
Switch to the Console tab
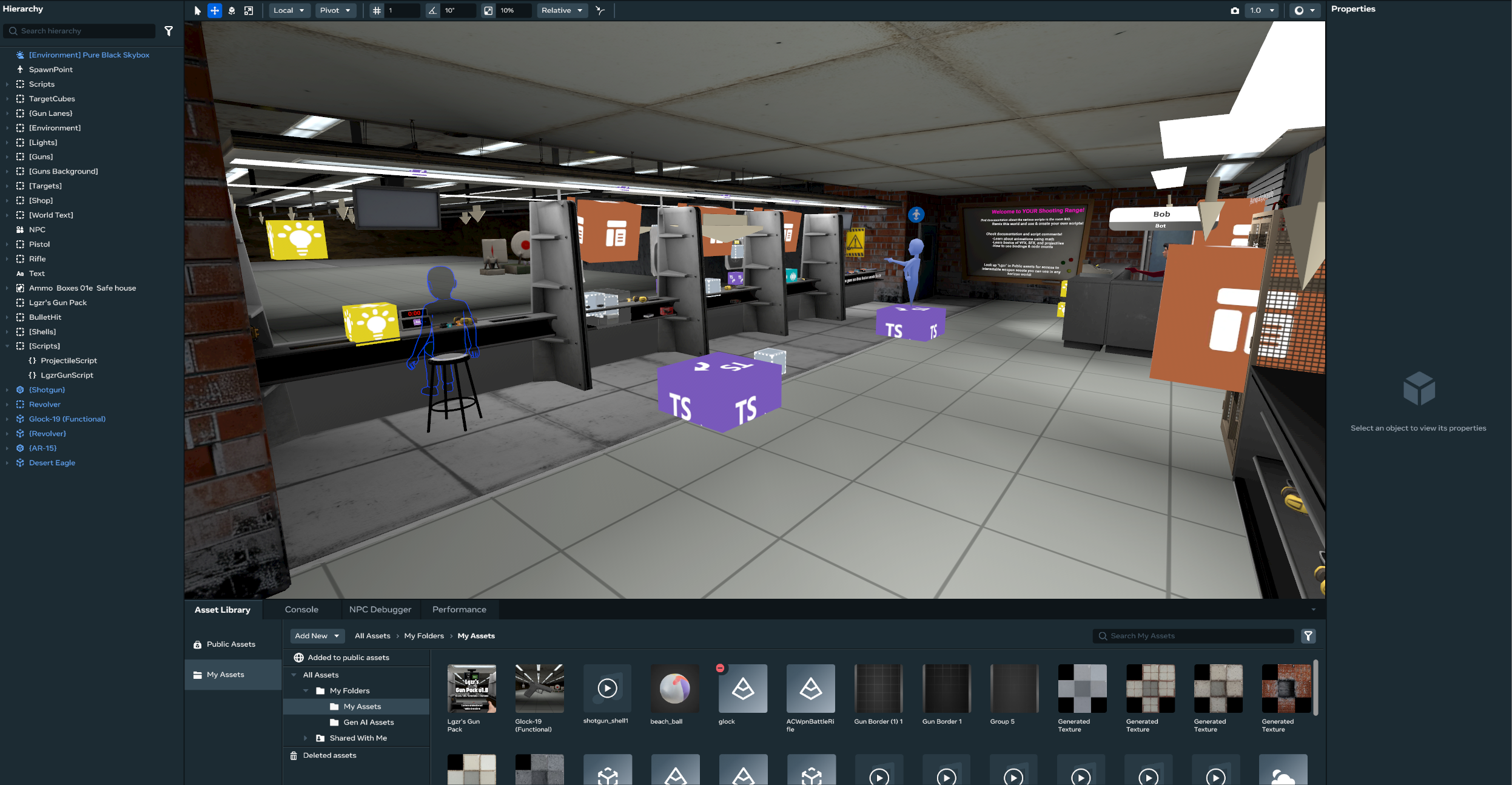(x=301, y=609)
